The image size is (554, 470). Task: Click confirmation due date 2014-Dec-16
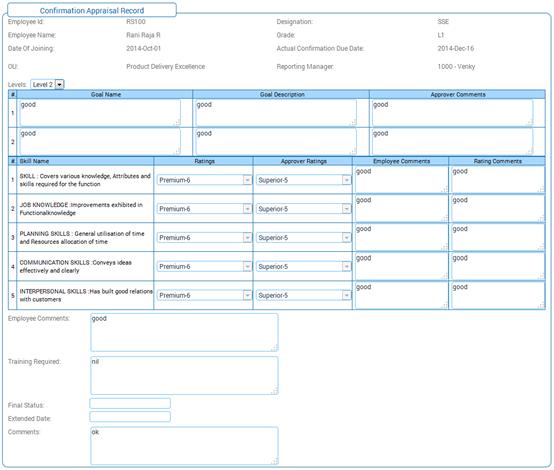455,48
